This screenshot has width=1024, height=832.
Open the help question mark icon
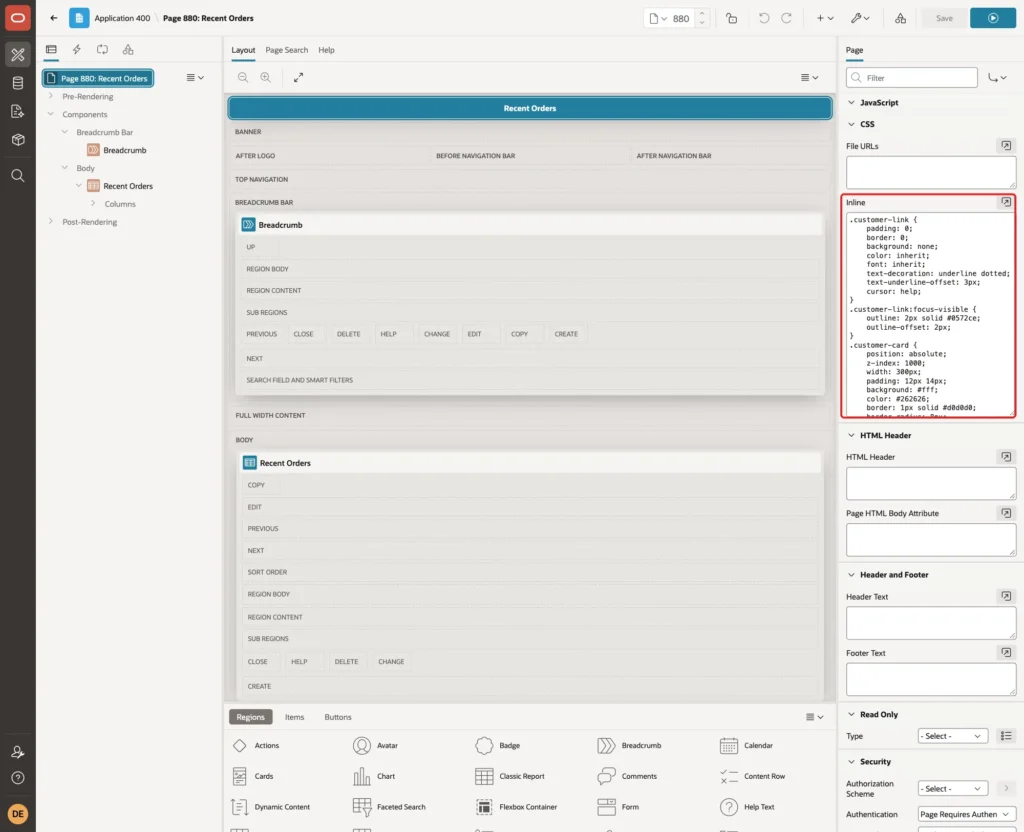(x=18, y=778)
